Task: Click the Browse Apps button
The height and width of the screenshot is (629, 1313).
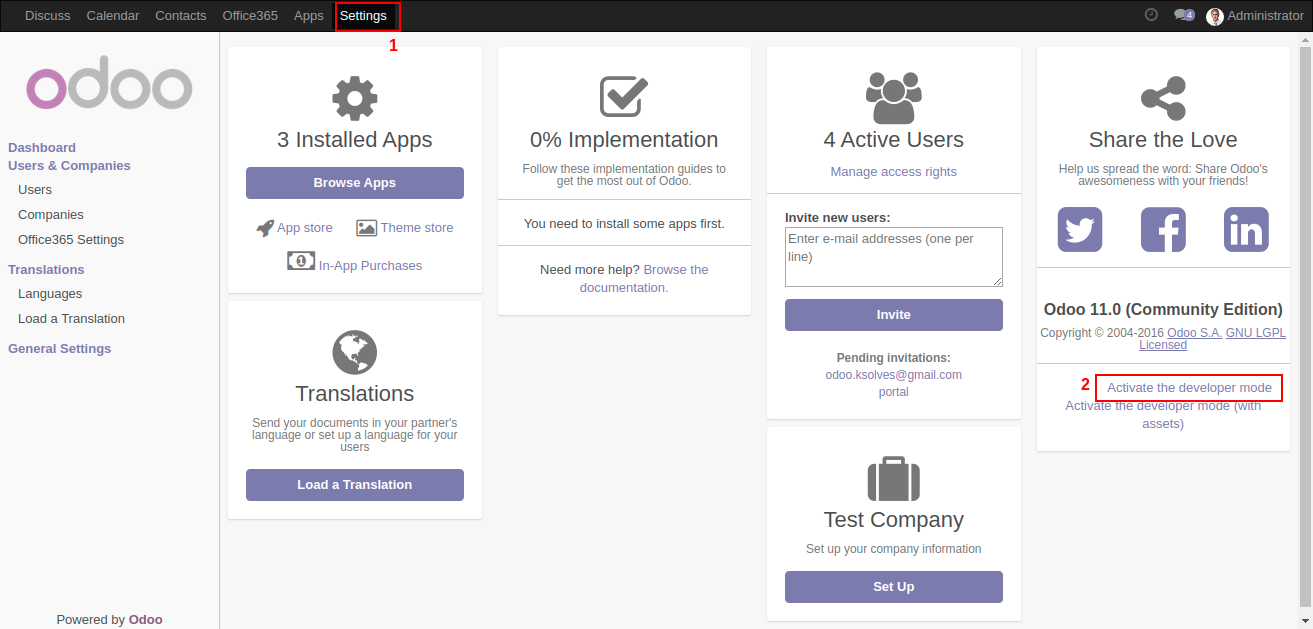Action: (x=355, y=183)
